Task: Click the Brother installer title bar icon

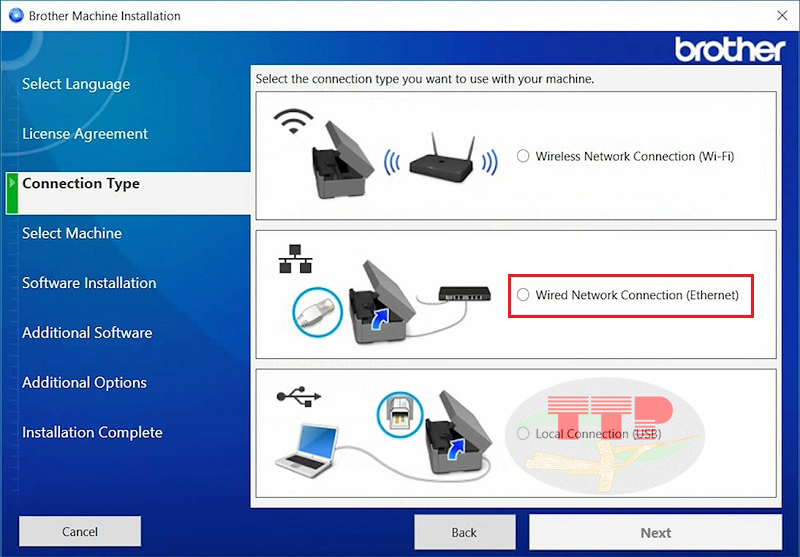Action: pyautogui.click(x=16, y=15)
